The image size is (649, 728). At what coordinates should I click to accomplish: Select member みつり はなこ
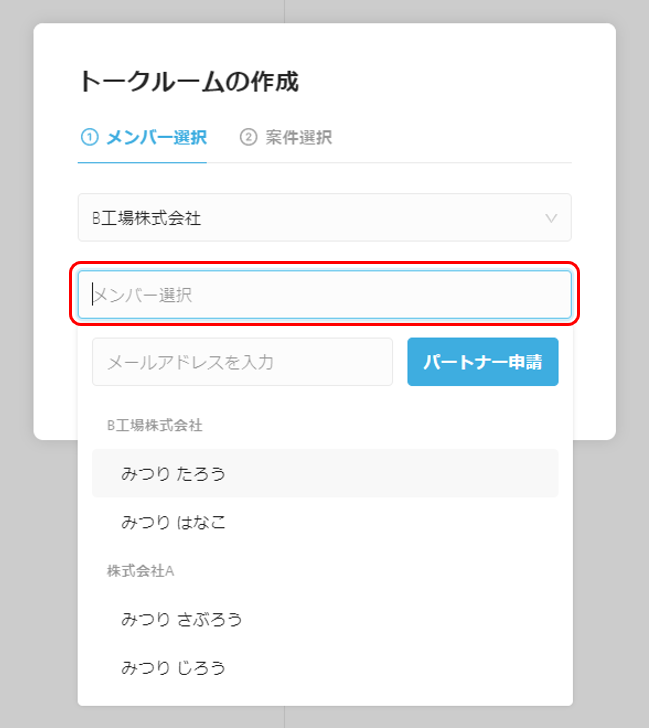(325, 522)
